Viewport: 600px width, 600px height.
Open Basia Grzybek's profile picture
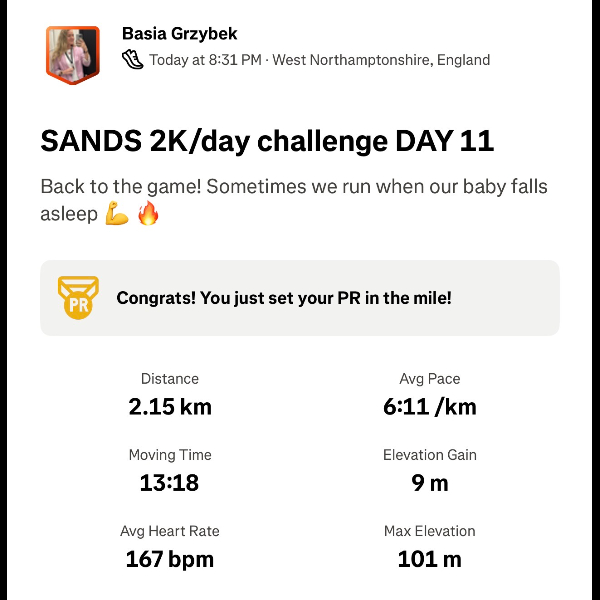pos(73,53)
